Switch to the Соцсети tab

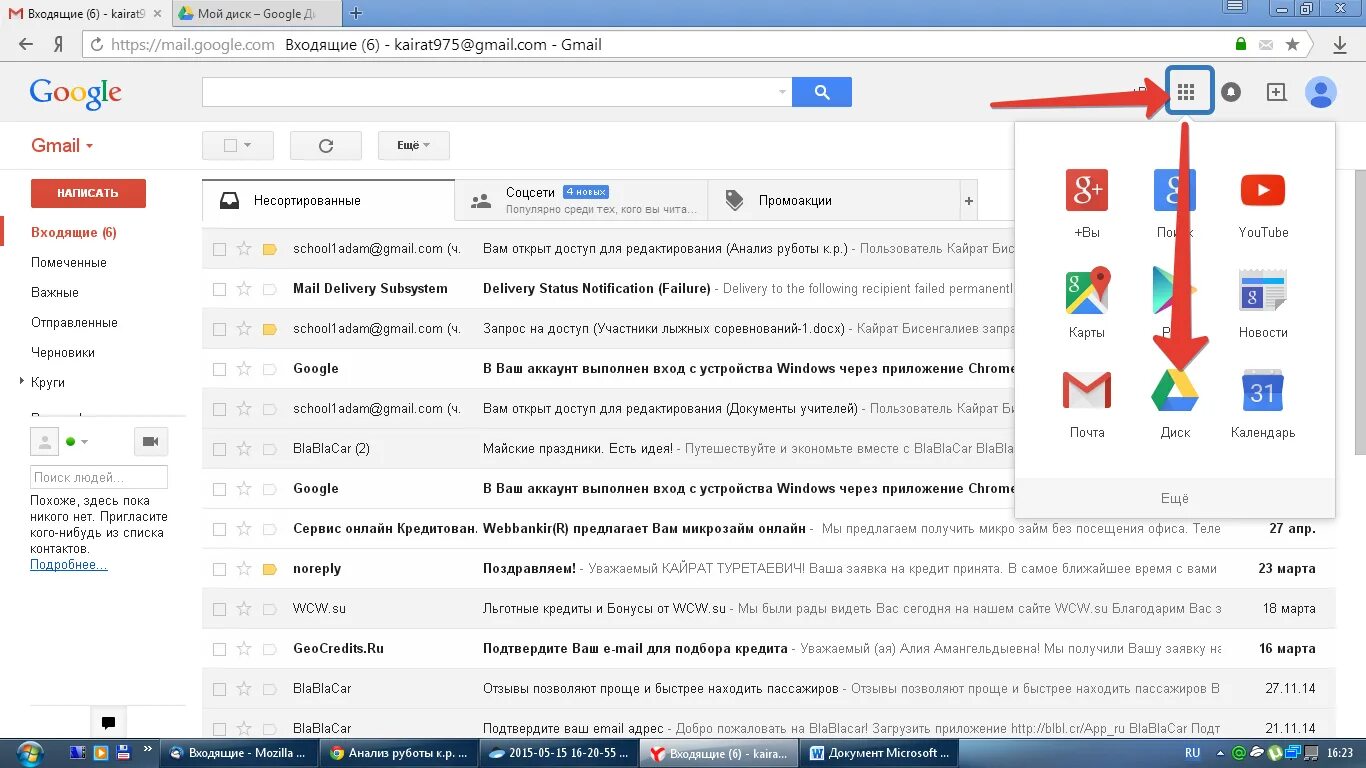pyautogui.click(x=581, y=200)
